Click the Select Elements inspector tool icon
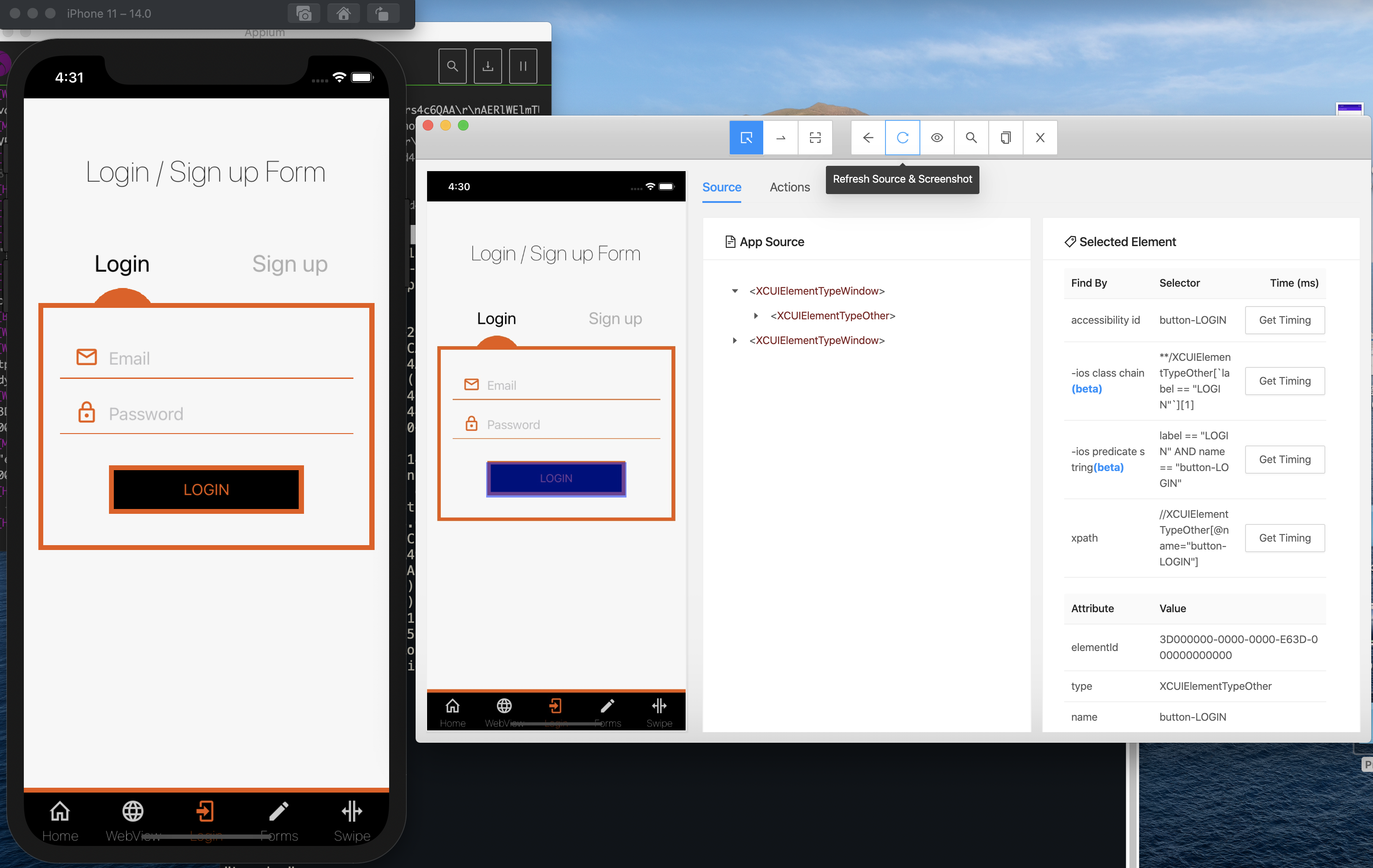Screen dimensions: 1373x868 click(x=746, y=137)
